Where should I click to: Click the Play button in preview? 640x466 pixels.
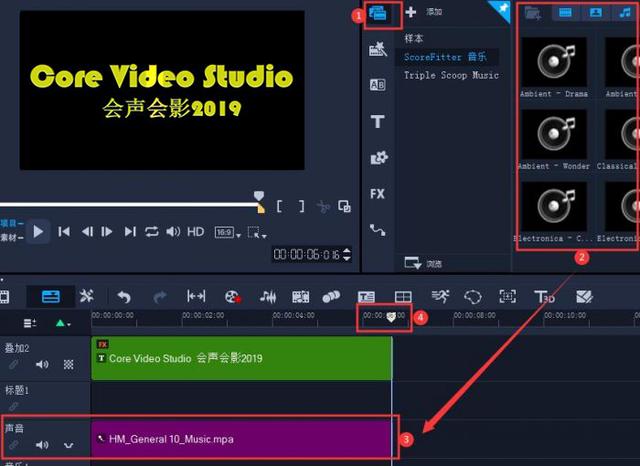pos(38,232)
